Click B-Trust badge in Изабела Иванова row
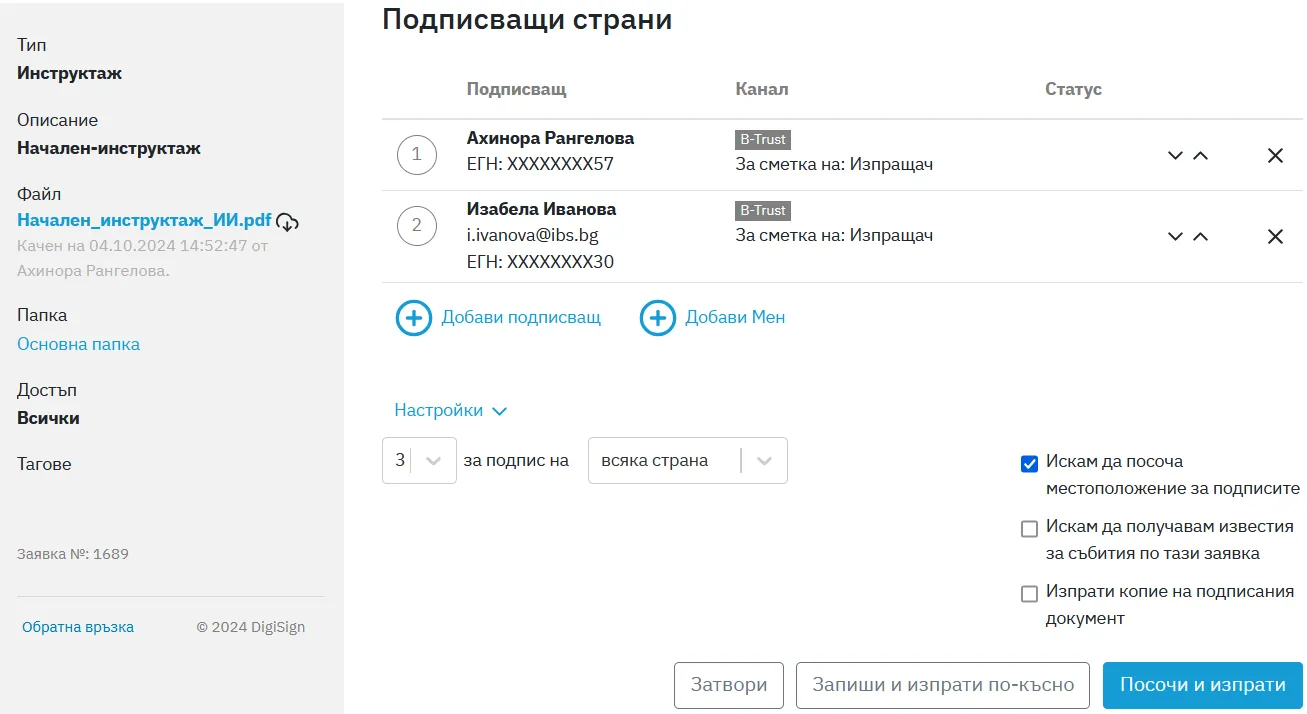The image size is (1307, 714). 763,211
